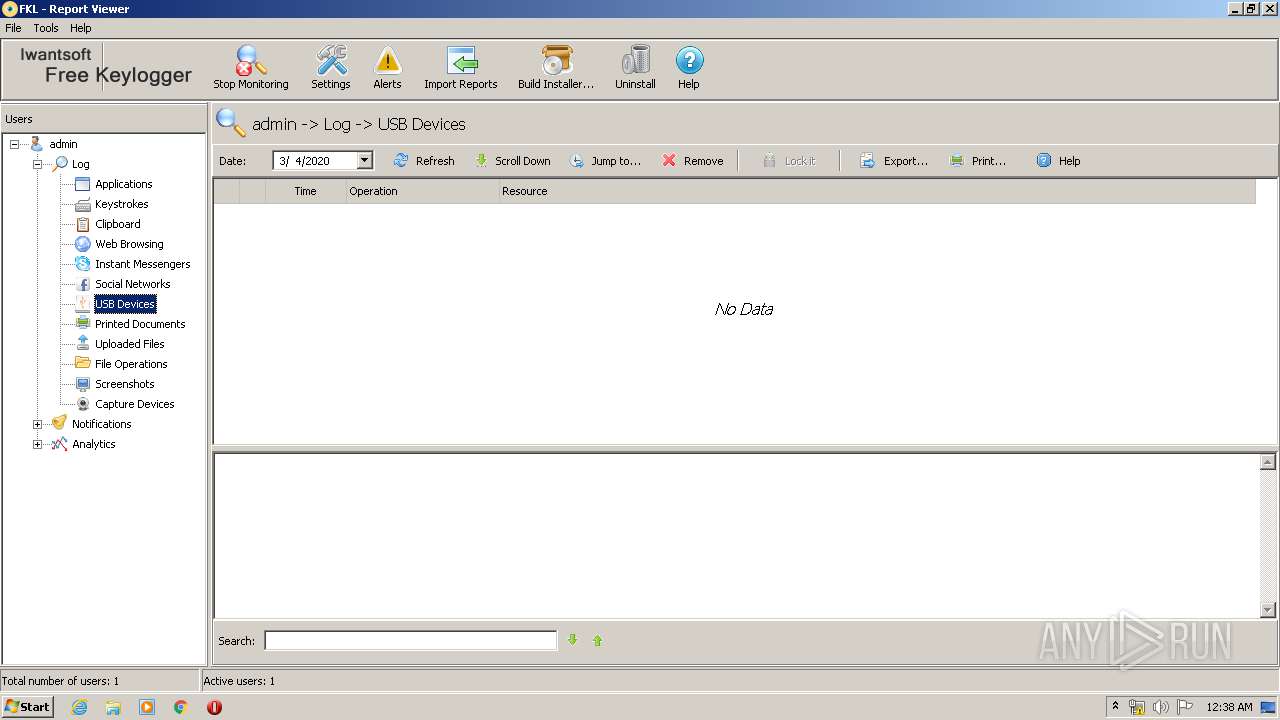Select the Keystrokes log entry

pos(121,204)
